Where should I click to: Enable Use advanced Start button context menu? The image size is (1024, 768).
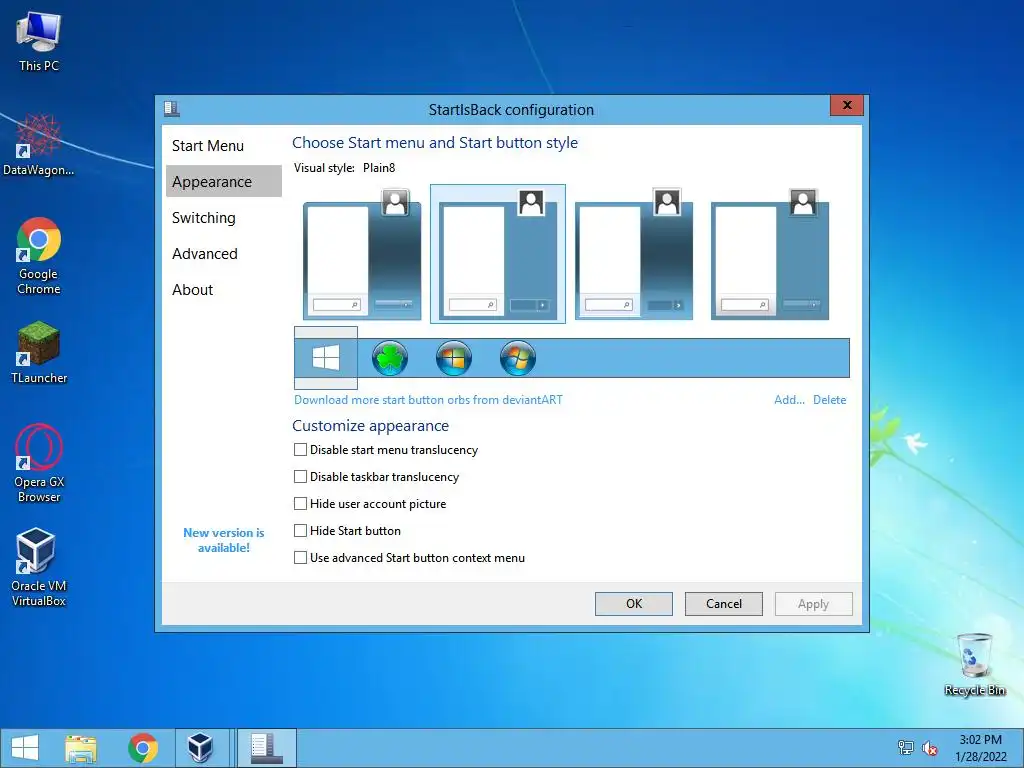(x=300, y=558)
